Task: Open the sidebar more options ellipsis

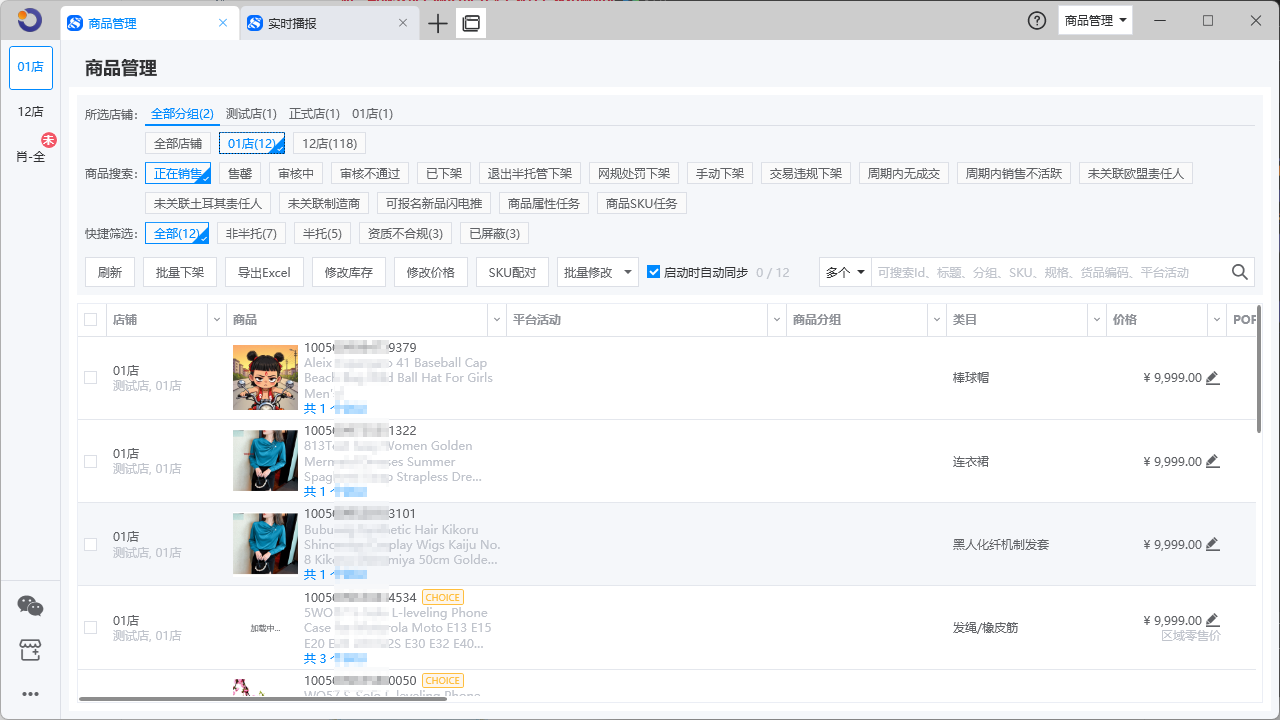Action: click(30, 694)
